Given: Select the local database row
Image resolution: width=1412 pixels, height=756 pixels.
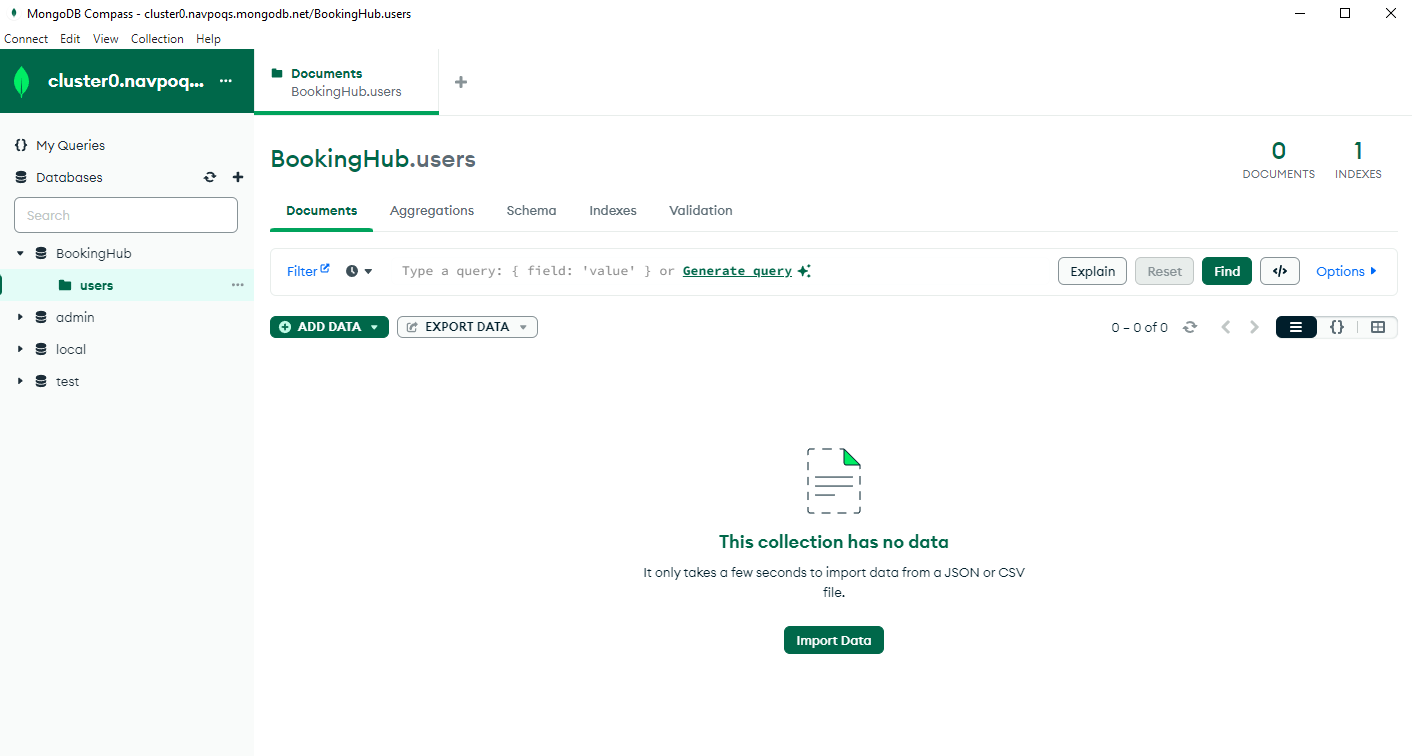Looking at the screenshot, I should click(x=127, y=349).
